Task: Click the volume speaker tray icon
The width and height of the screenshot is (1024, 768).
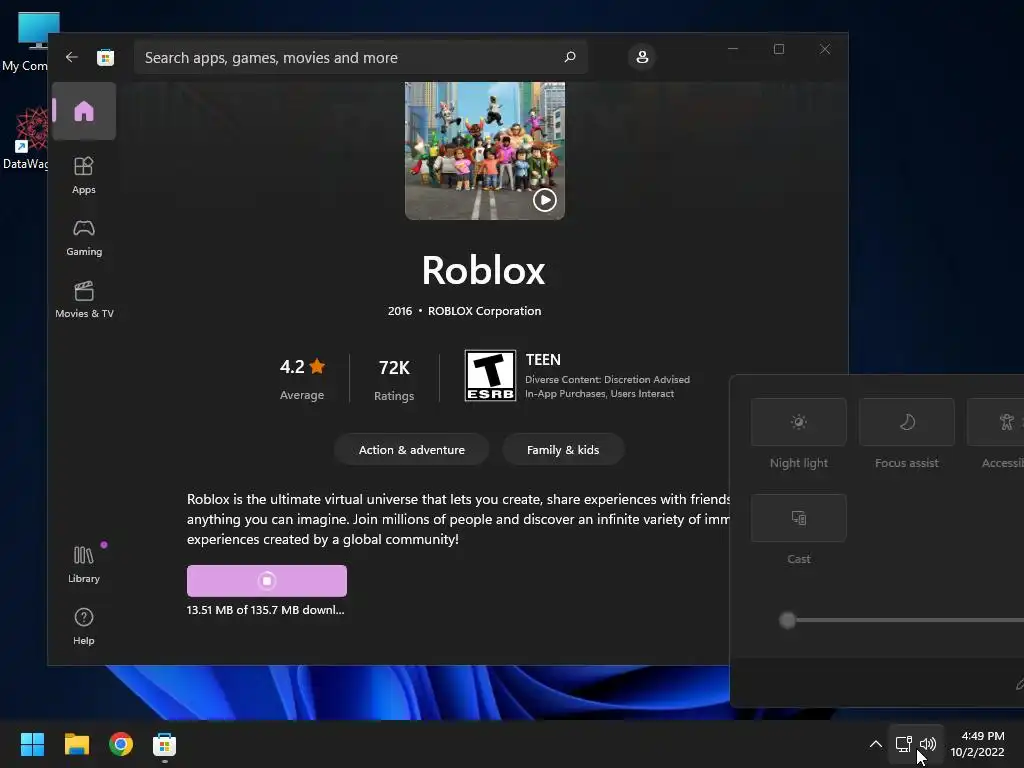Action: tap(928, 744)
